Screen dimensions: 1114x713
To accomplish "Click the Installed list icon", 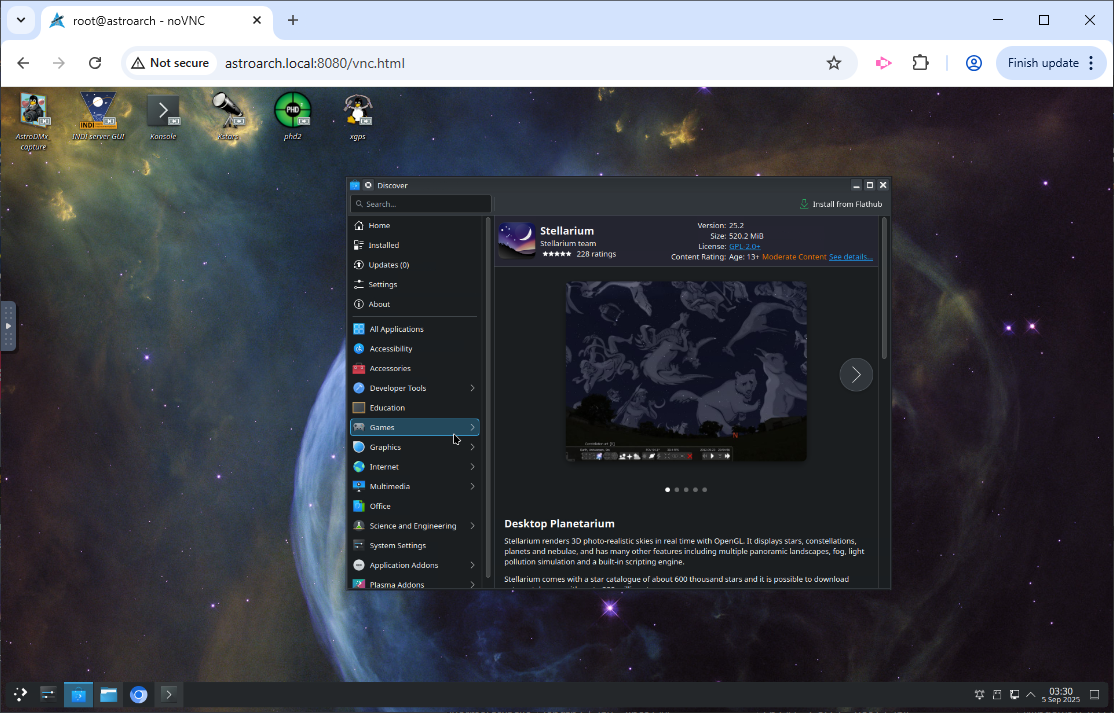I will [359, 245].
